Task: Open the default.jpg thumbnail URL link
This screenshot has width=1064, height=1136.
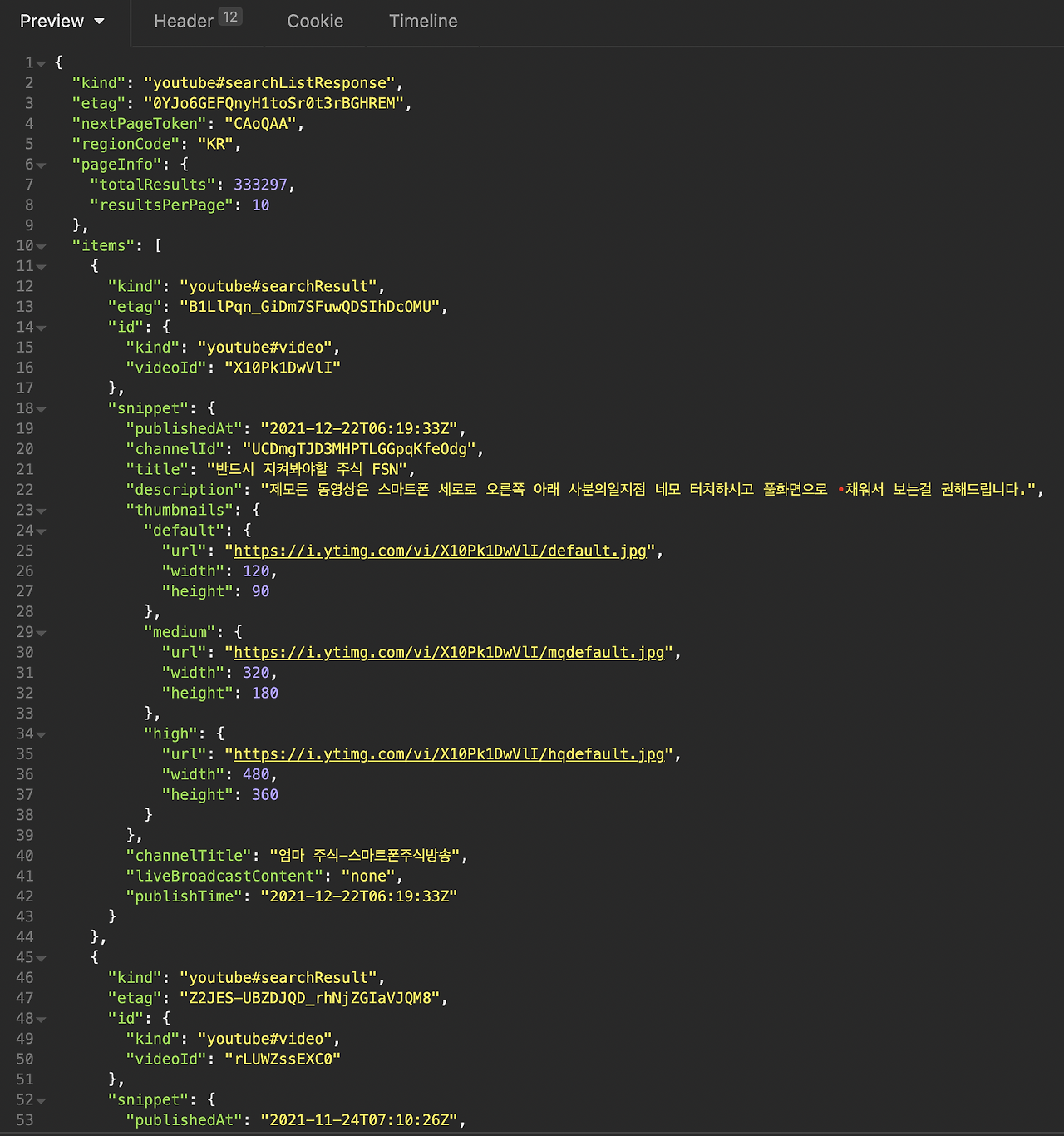Action: click(x=440, y=551)
